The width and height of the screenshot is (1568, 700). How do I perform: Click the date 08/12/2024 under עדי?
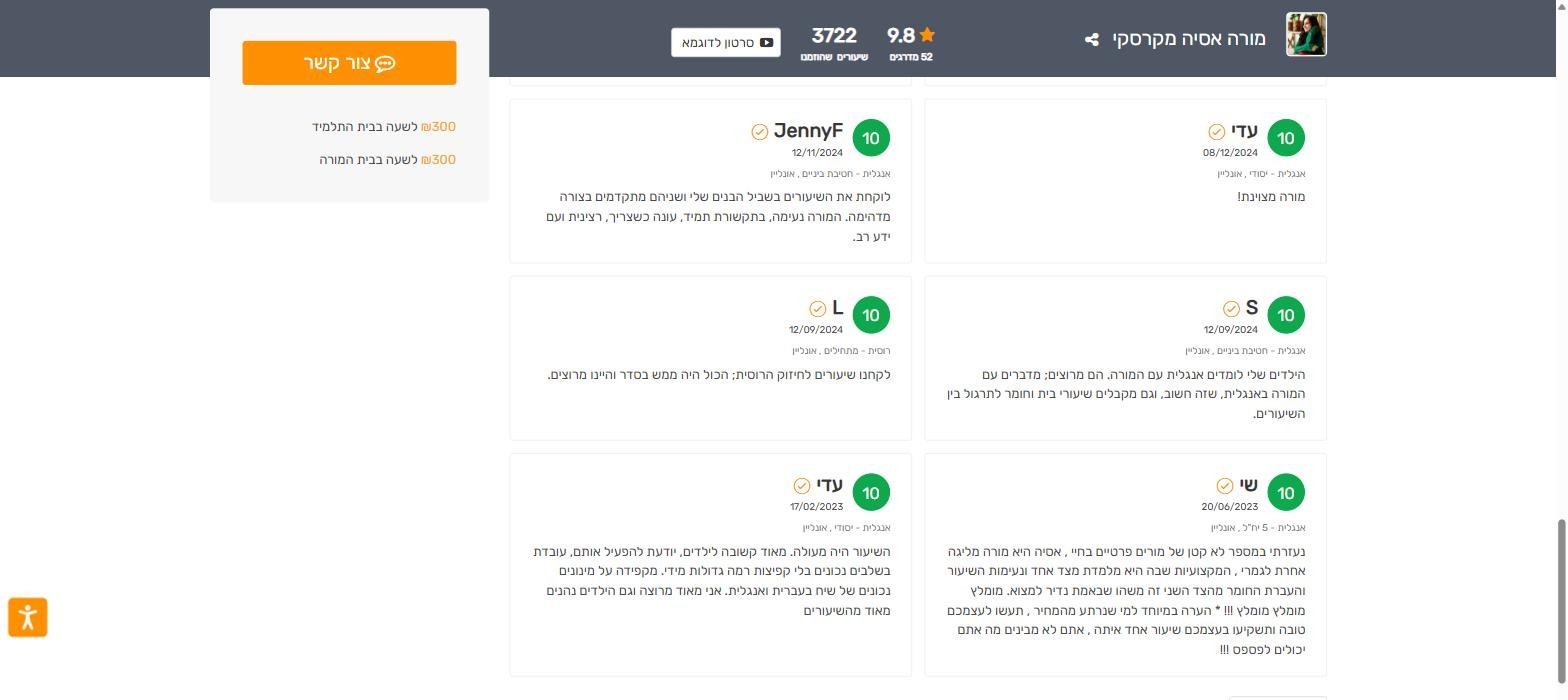pyautogui.click(x=1230, y=153)
